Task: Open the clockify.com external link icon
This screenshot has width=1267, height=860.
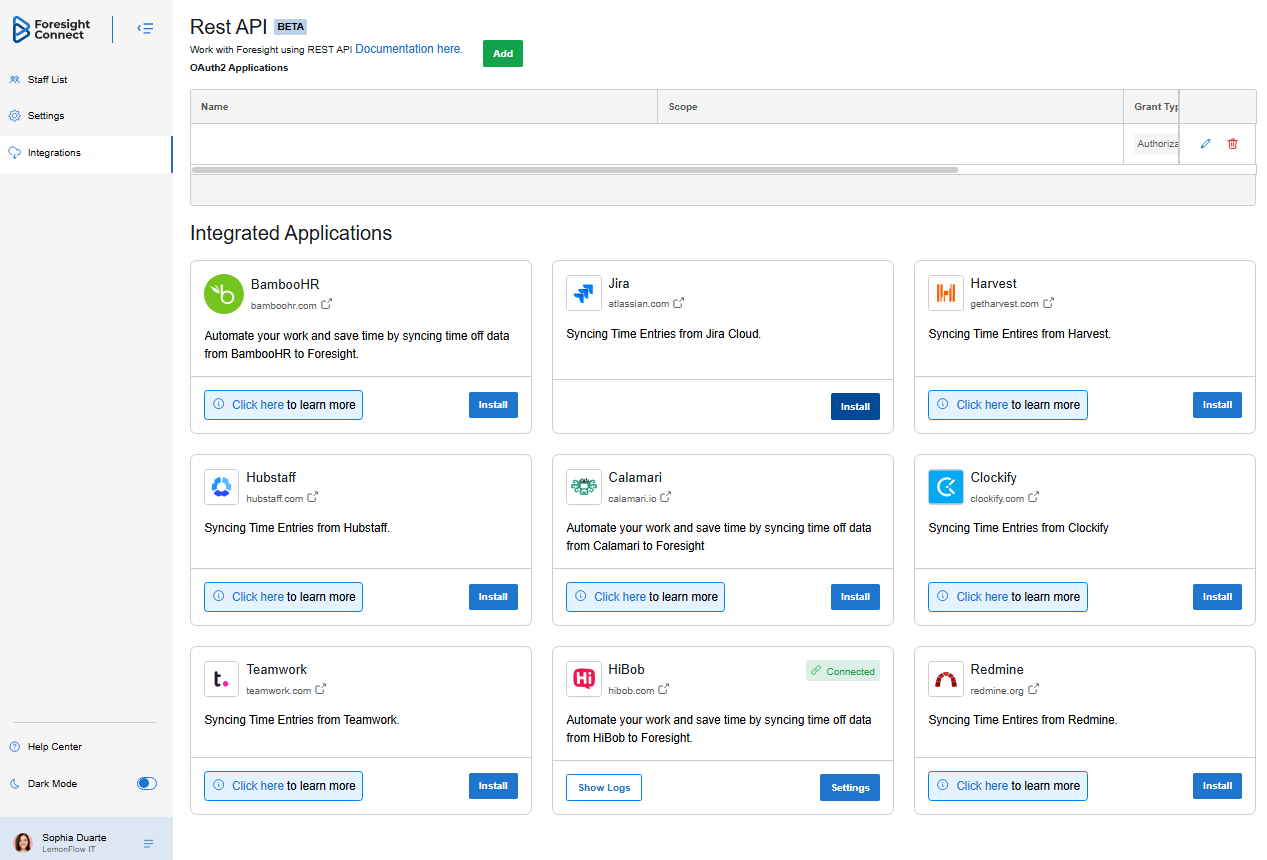Action: (x=1034, y=497)
